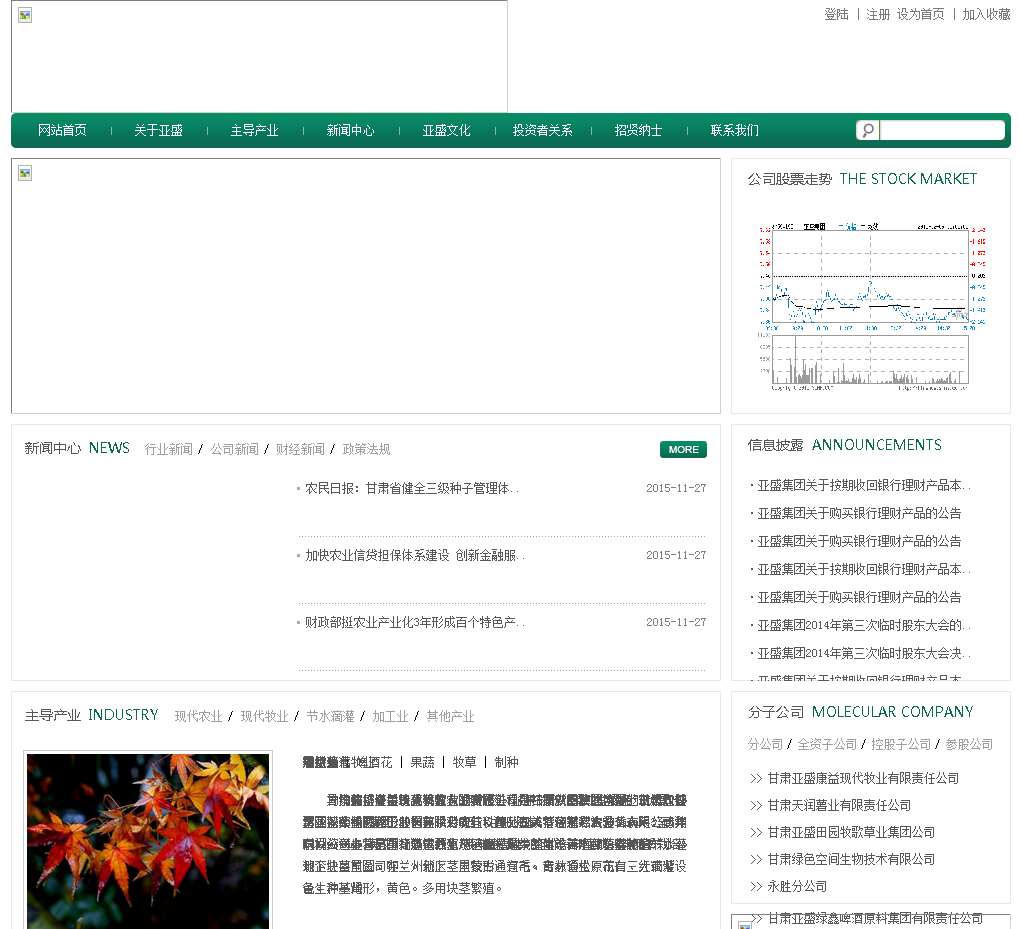Viewport: 1022px width, 929px height.
Task: Switch to 分公司 company tab
Action: (x=765, y=745)
